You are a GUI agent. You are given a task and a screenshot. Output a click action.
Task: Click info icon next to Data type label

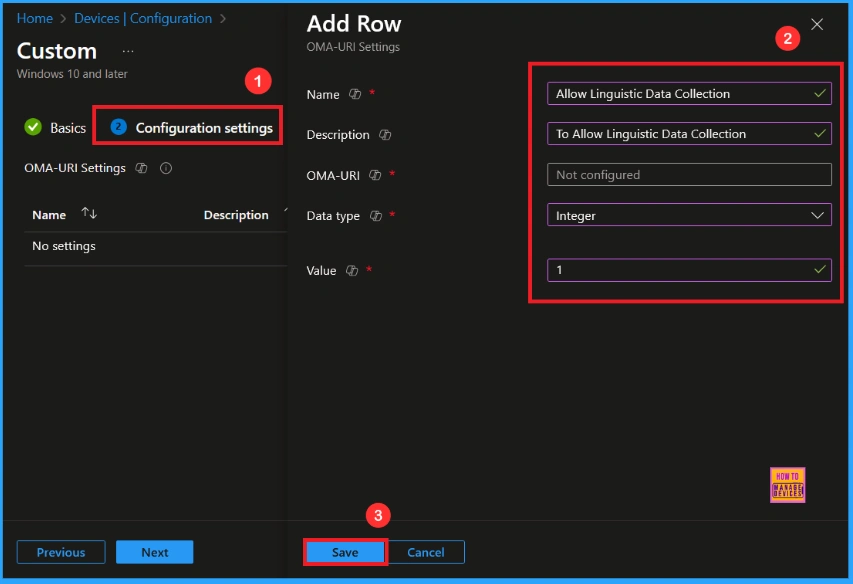pos(375,216)
